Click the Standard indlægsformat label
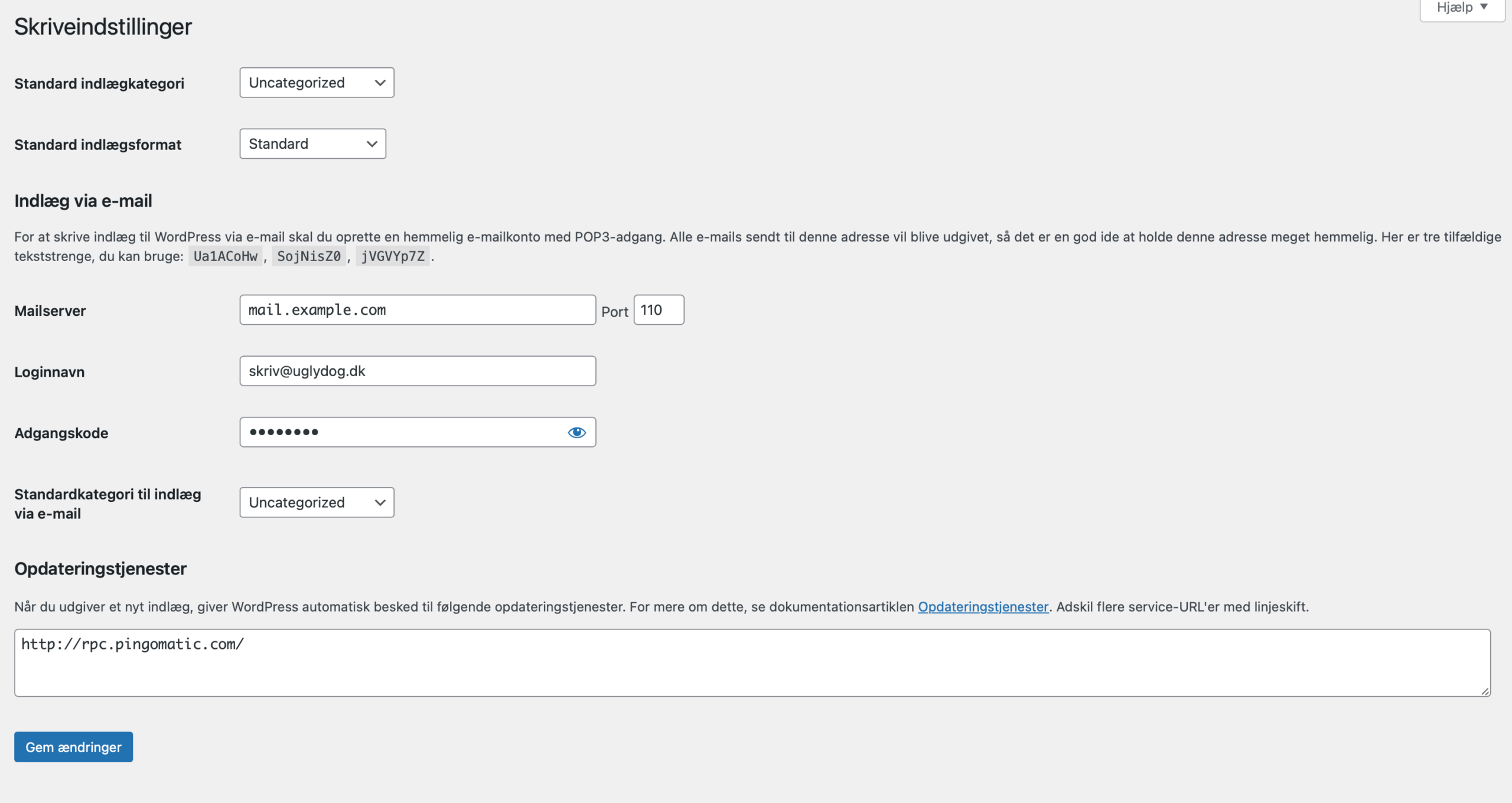 pyautogui.click(x=98, y=145)
